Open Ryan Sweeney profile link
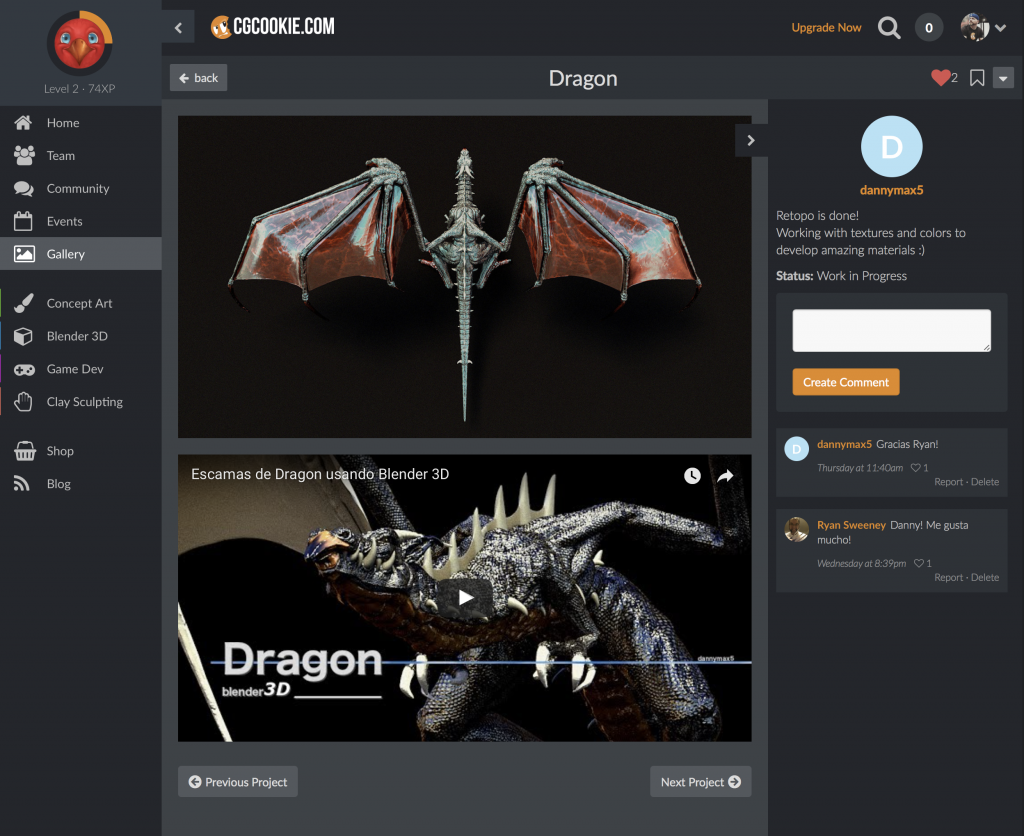 851,525
